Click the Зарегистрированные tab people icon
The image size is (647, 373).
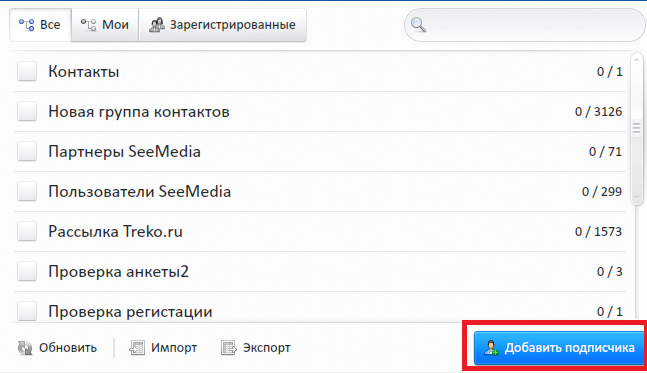156,25
